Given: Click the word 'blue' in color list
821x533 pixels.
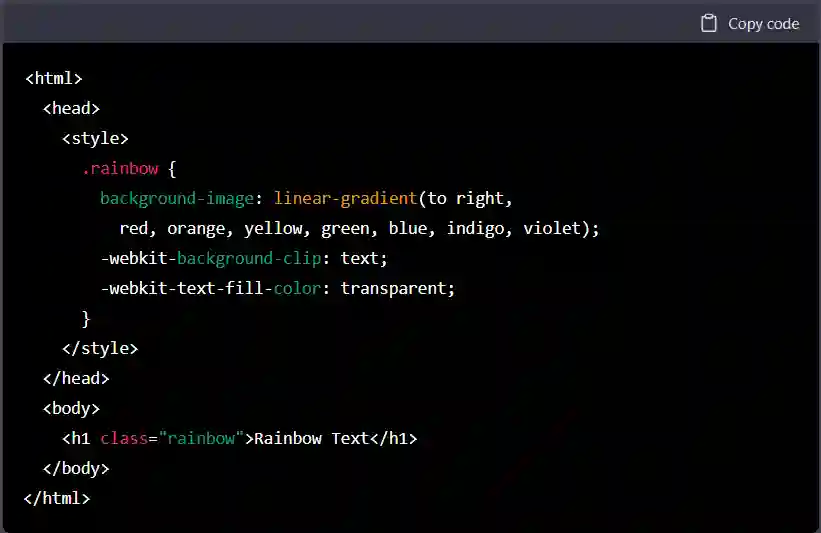Looking at the screenshot, I should tap(407, 228).
